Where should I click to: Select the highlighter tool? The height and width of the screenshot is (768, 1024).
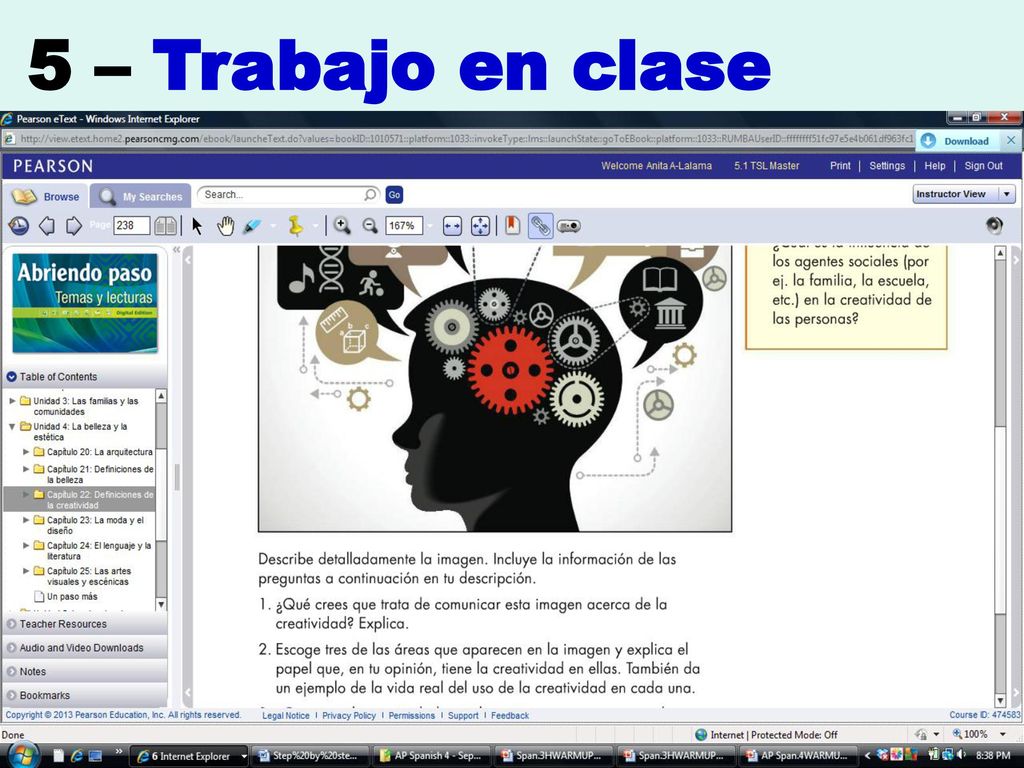pyautogui.click(x=252, y=226)
